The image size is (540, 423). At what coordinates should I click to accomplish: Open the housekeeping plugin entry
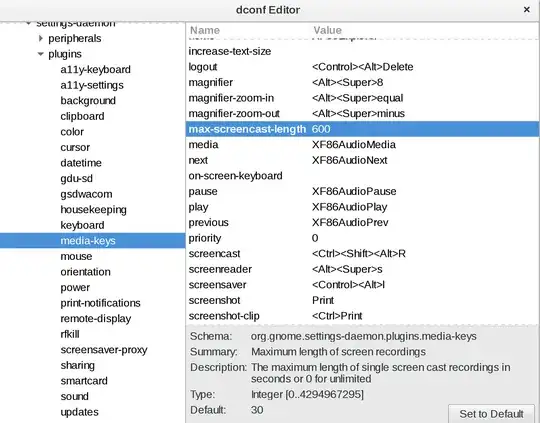point(93,209)
